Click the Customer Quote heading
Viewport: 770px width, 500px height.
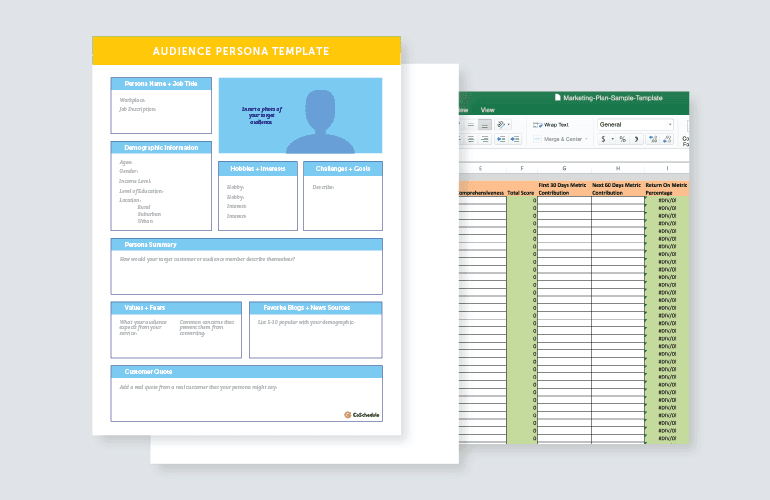(148, 371)
